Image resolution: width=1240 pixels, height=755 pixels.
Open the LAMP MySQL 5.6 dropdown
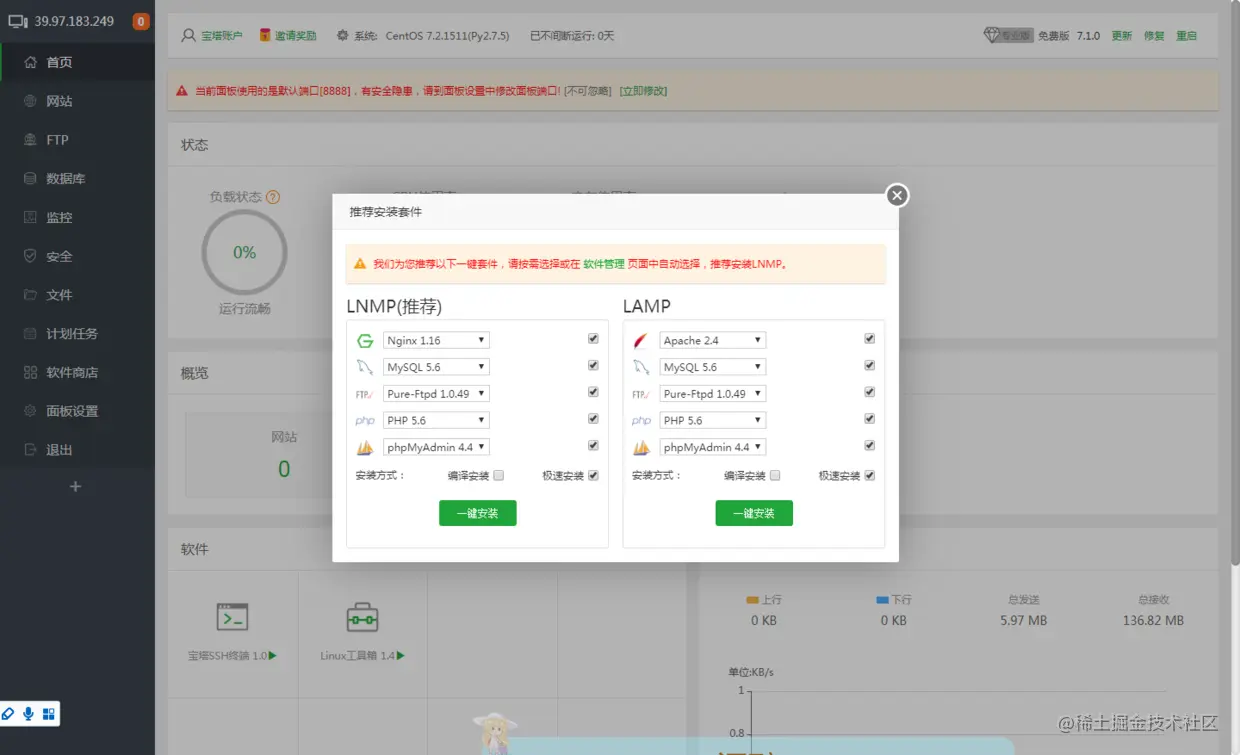tap(712, 367)
